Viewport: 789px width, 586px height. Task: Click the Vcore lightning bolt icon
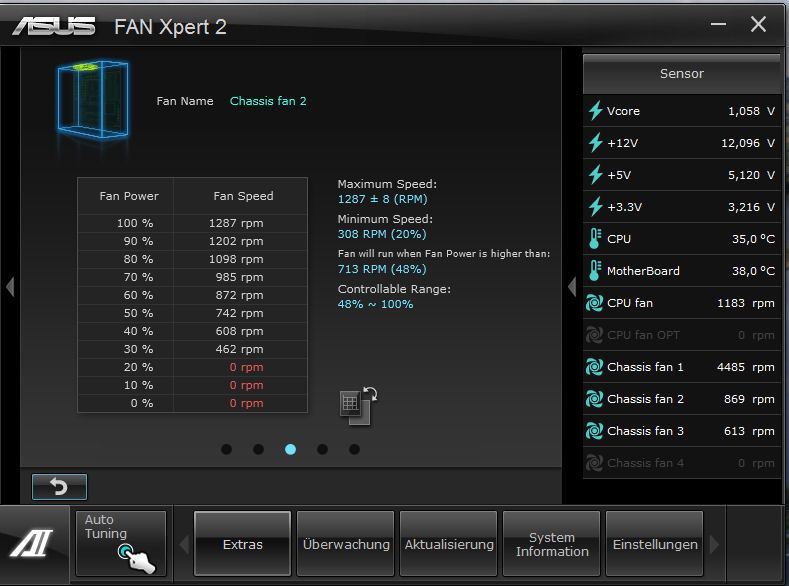(x=595, y=111)
